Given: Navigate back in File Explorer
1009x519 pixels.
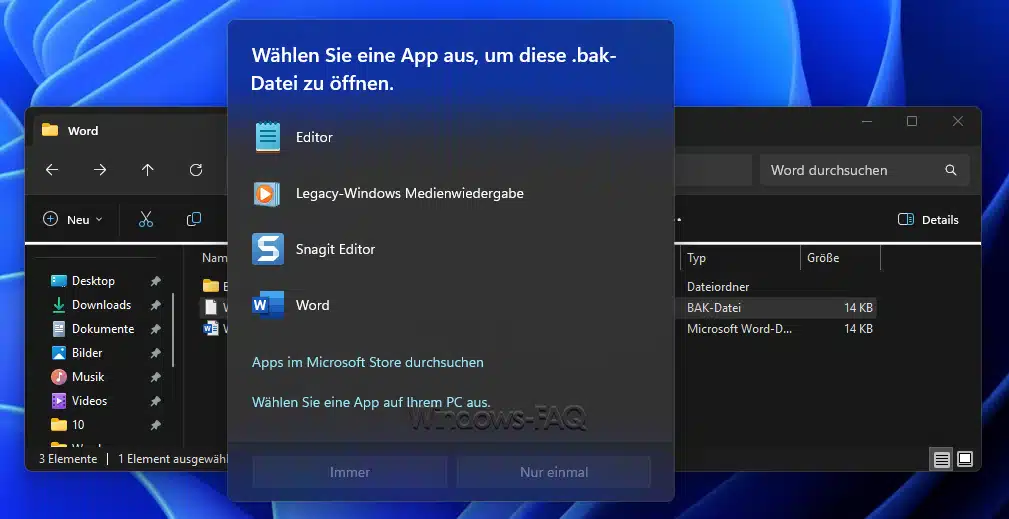Looking at the screenshot, I should coord(52,170).
